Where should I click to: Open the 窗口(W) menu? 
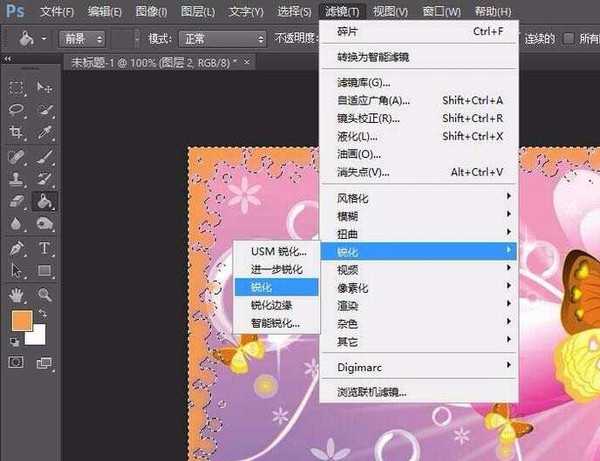click(441, 12)
